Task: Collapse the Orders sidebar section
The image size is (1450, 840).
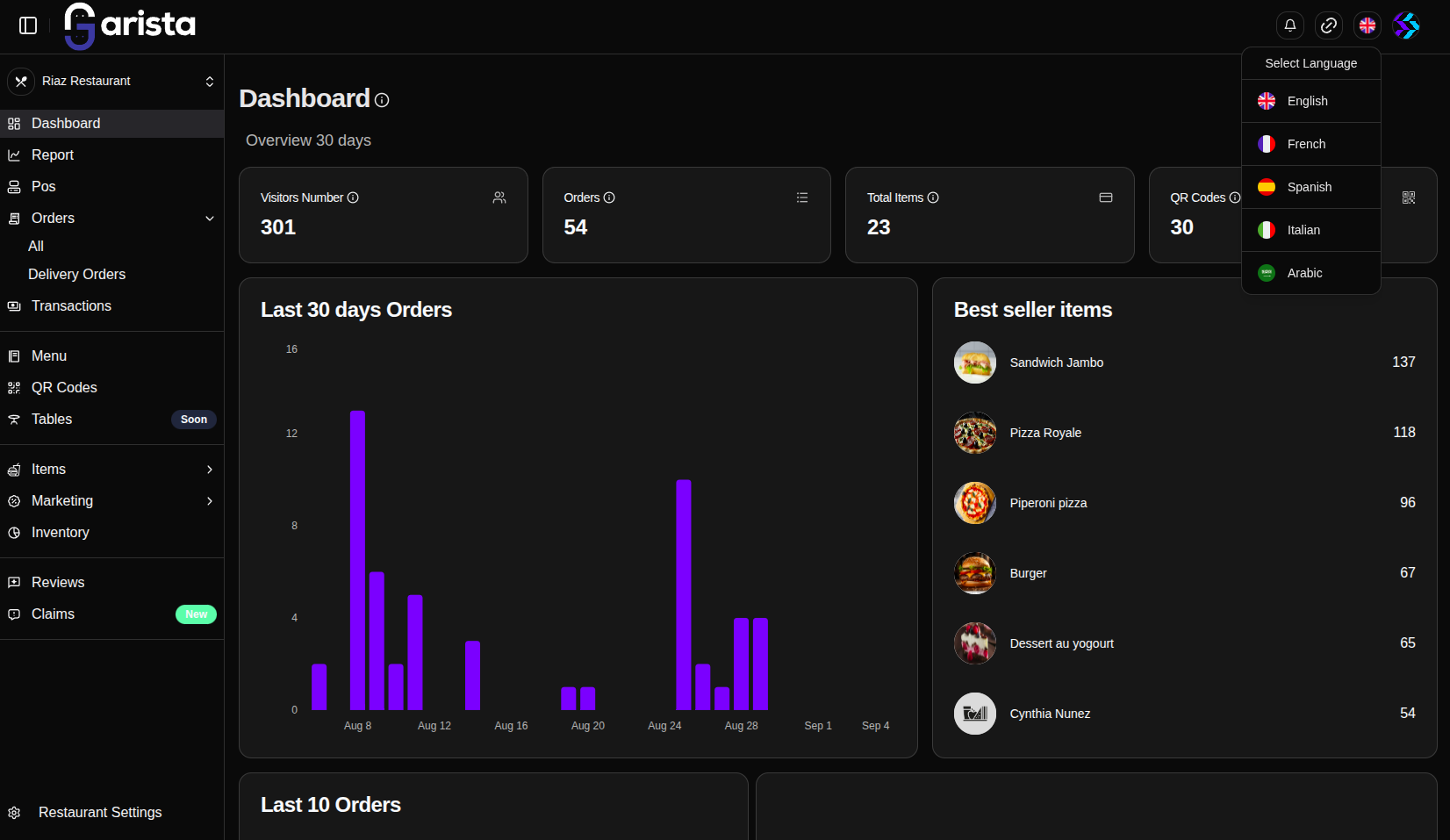Action: 209,219
